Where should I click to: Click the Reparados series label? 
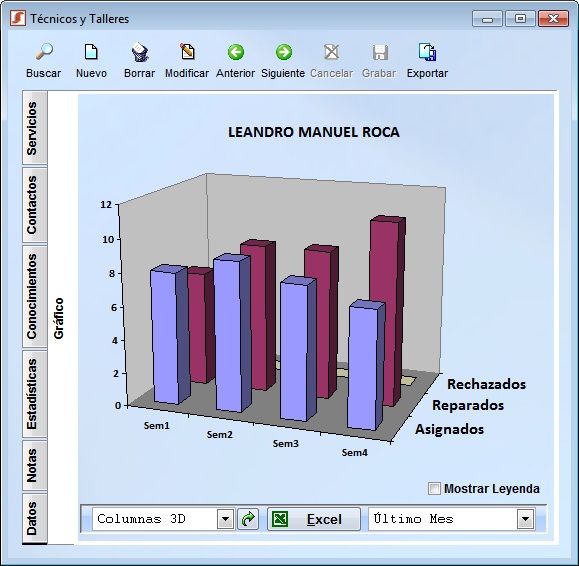468,405
